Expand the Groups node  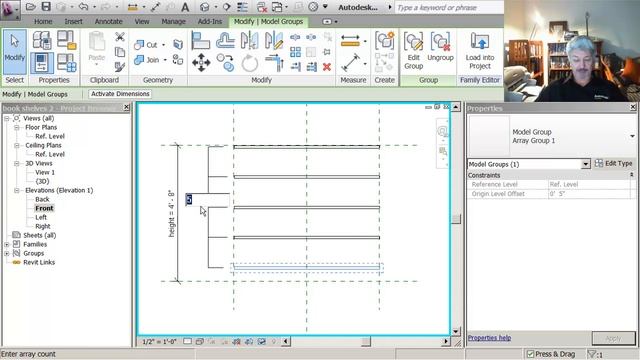pos(7,253)
